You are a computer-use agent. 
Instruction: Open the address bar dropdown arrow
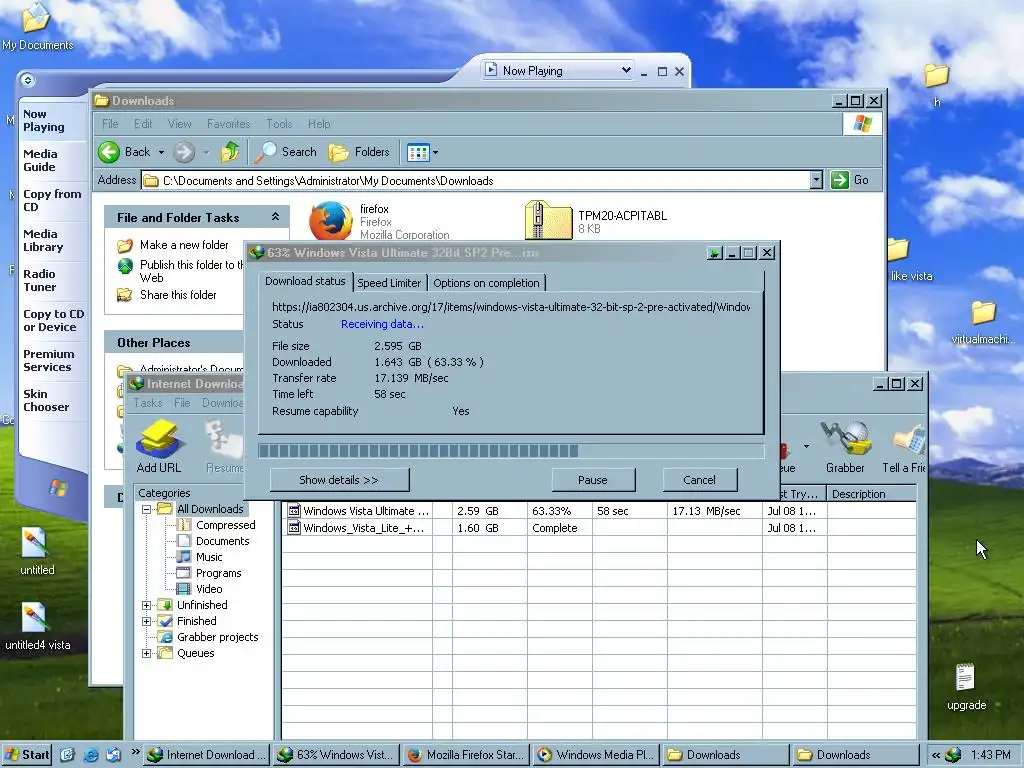[x=816, y=180]
